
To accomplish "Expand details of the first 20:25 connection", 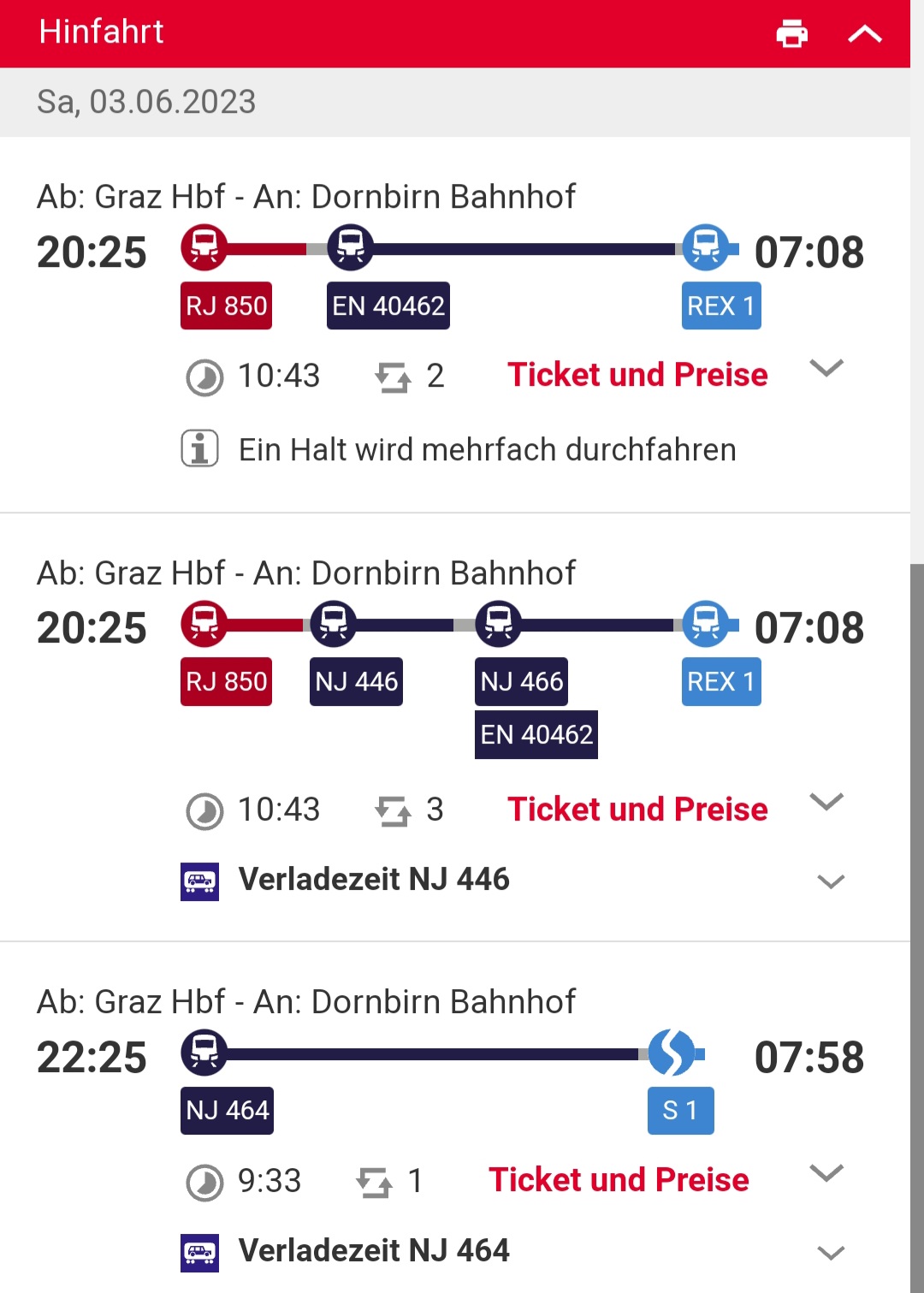I will point(826,368).
